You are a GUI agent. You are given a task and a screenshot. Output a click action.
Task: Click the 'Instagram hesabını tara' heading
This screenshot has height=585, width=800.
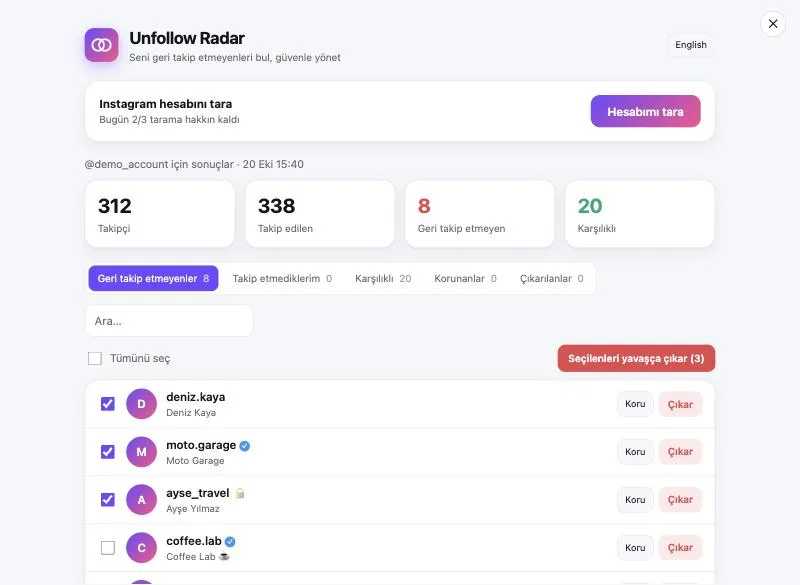pyautogui.click(x=166, y=104)
